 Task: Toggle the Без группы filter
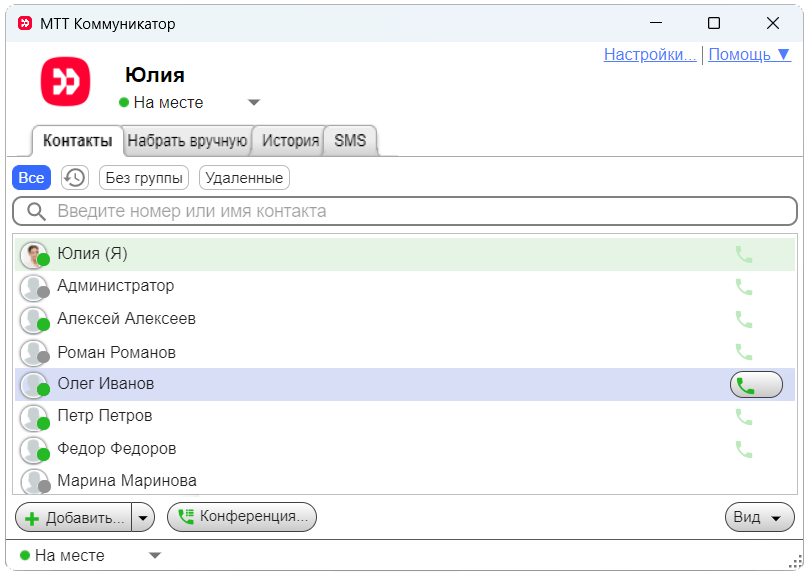tap(144, 178)
